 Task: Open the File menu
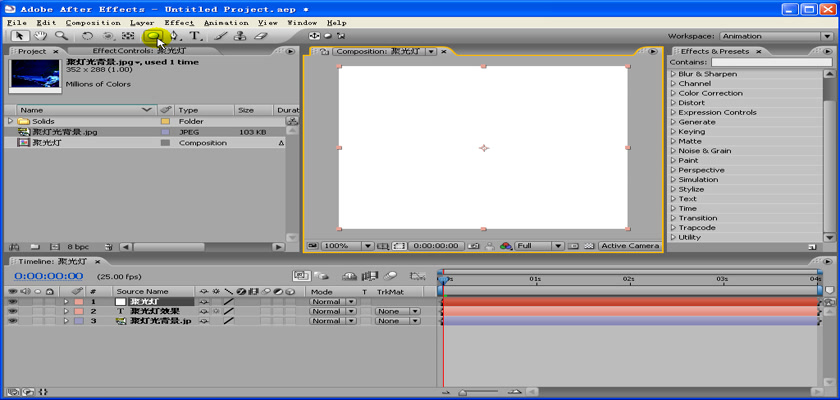(x=17, y=22)
